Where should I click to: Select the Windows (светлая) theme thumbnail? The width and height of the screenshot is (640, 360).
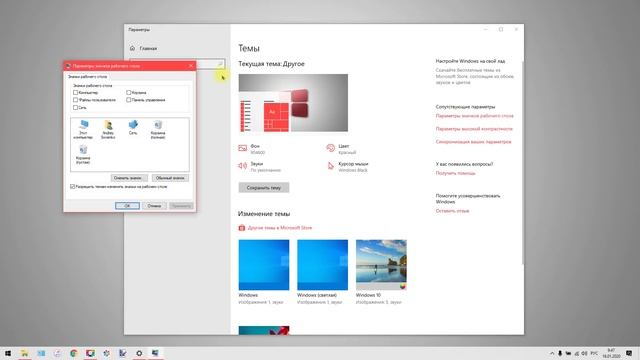(x=322, y=265)
